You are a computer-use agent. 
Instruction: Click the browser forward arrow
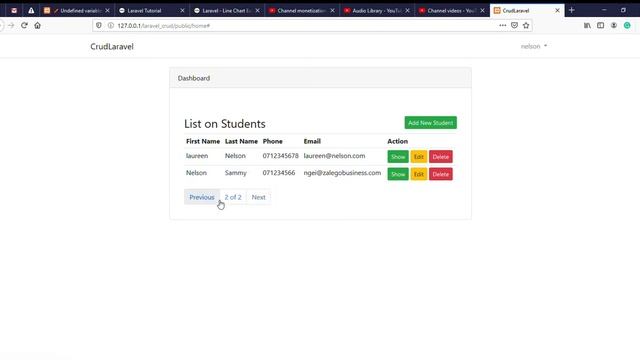click(x=11, y=25)
